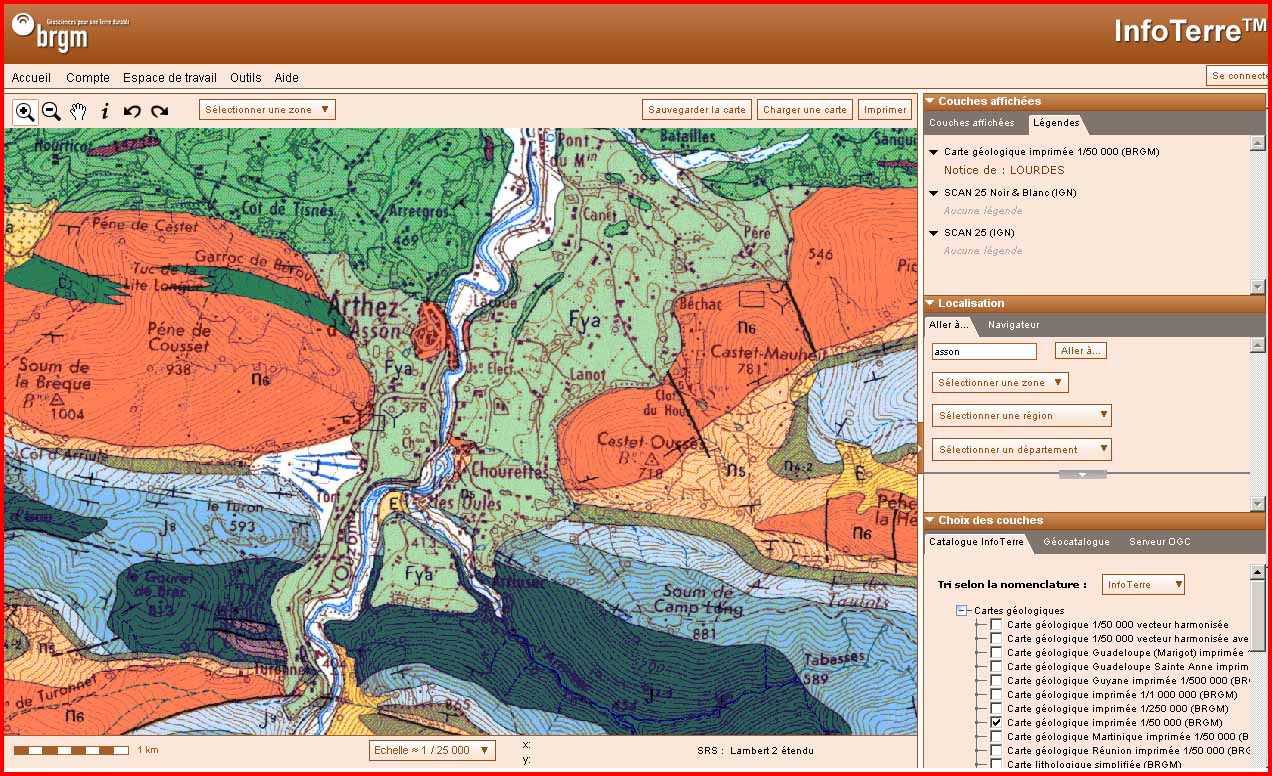Collapse the Localisation panel header
1272x776 pixels.
(x=930, y=303)
